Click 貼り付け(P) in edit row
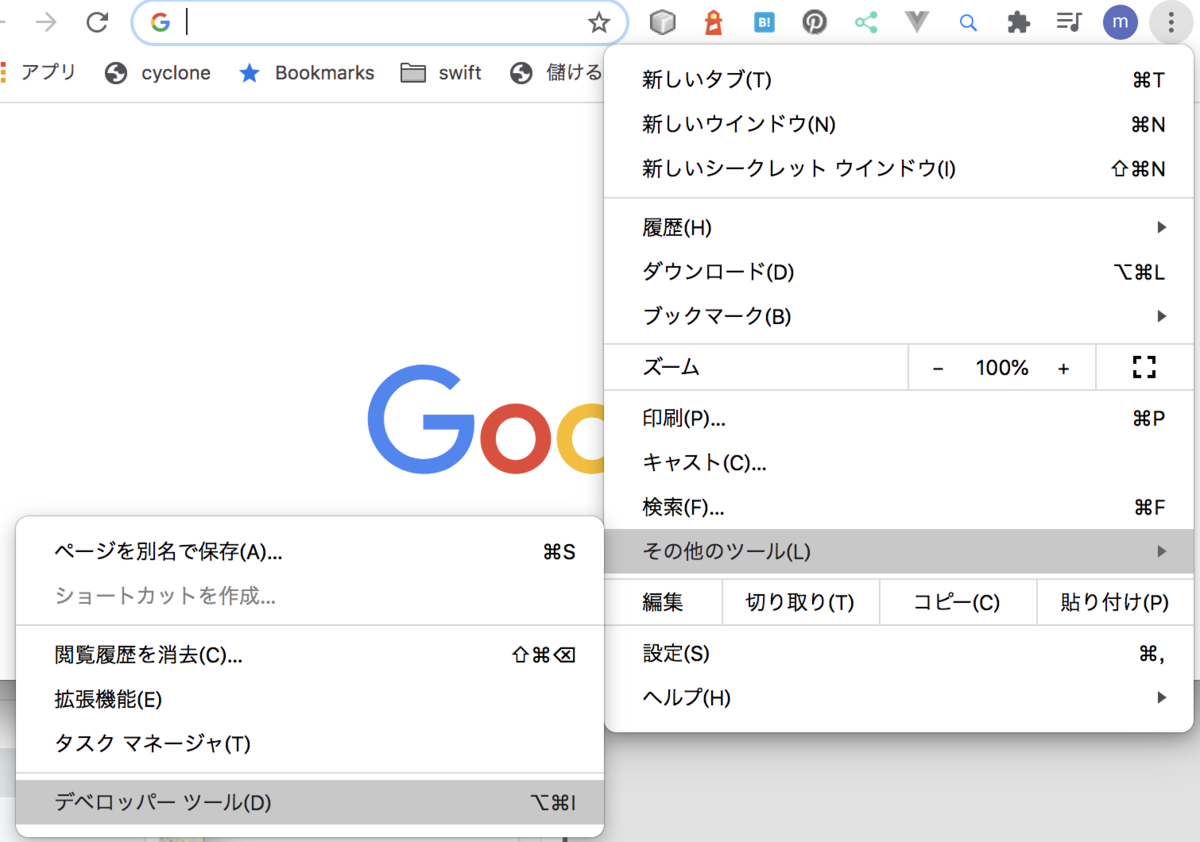This screenshot has width=1200, height=842. coord(1115,602)
